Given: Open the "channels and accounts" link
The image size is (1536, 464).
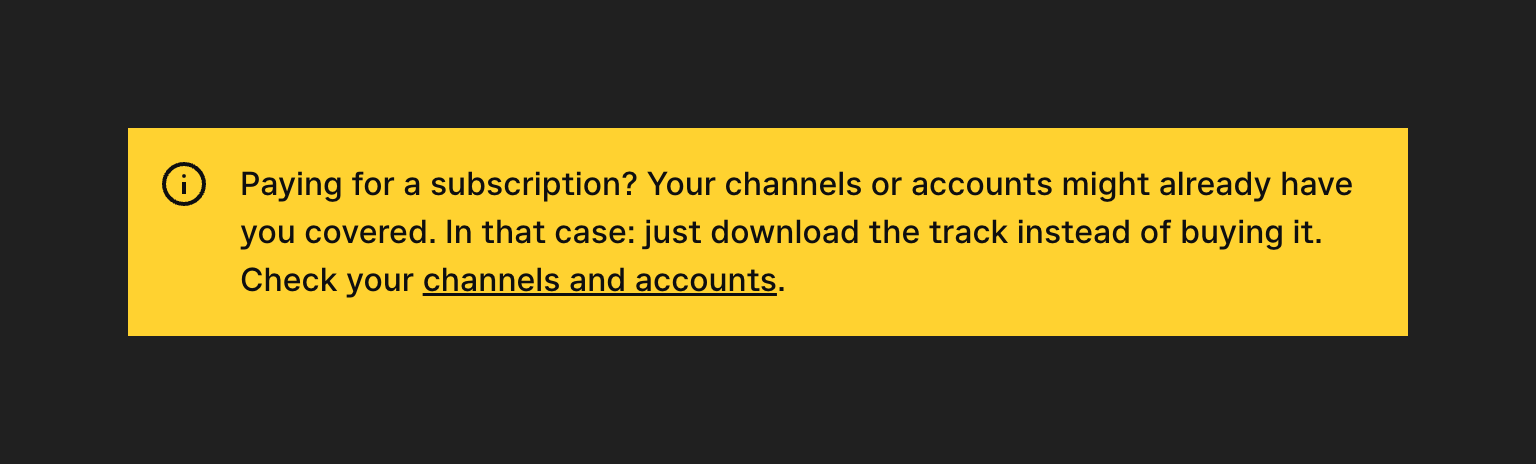Looking at the screenshot, I should point(599,280).
